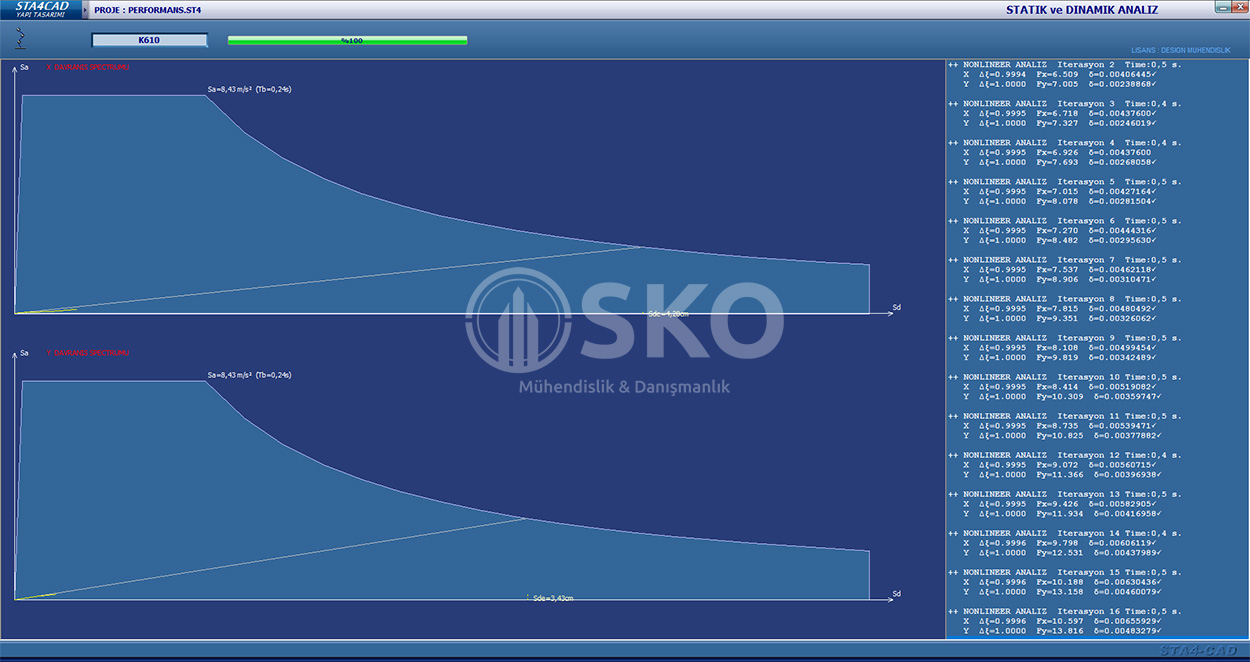Select the Y row with Fy=7.005

tap(1061, 84)
